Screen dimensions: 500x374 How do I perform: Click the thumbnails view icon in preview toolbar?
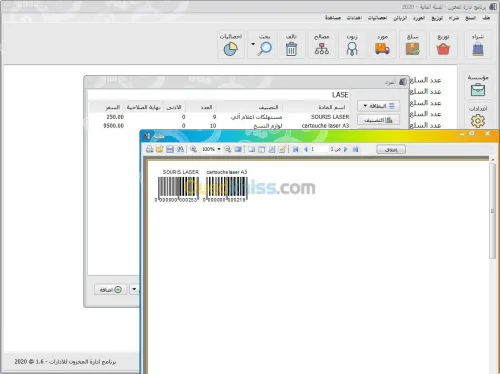click(x=262, y=149)
